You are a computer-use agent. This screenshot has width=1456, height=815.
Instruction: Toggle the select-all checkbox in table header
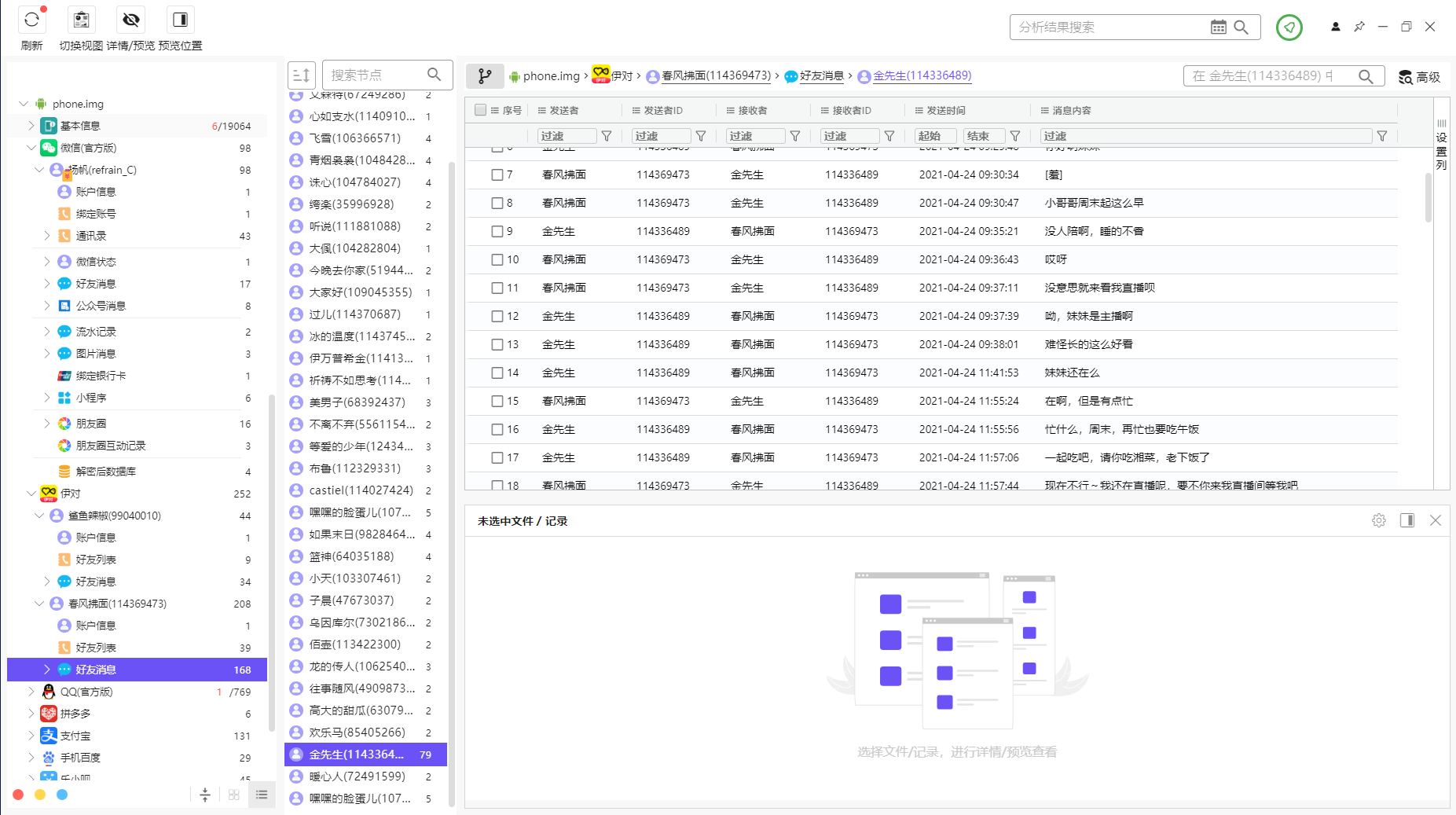click(480, 110)
